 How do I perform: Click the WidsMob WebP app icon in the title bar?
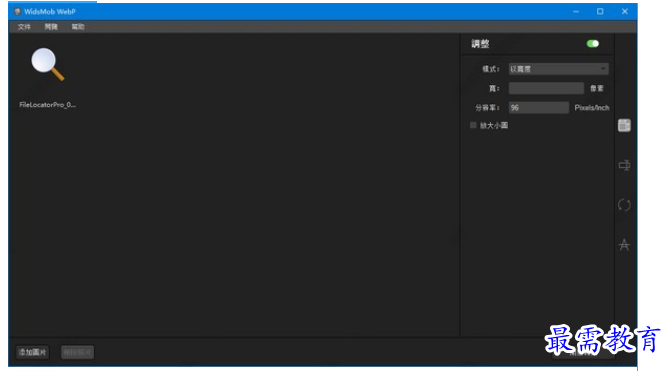17,12
